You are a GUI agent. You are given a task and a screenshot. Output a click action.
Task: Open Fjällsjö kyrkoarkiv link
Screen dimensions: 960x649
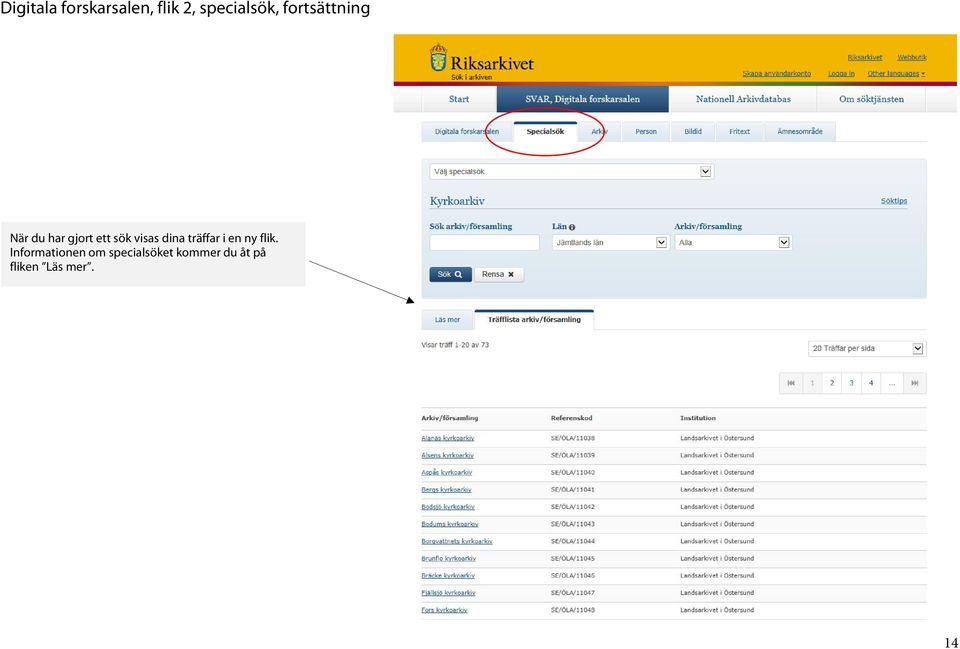click(448, 593)
